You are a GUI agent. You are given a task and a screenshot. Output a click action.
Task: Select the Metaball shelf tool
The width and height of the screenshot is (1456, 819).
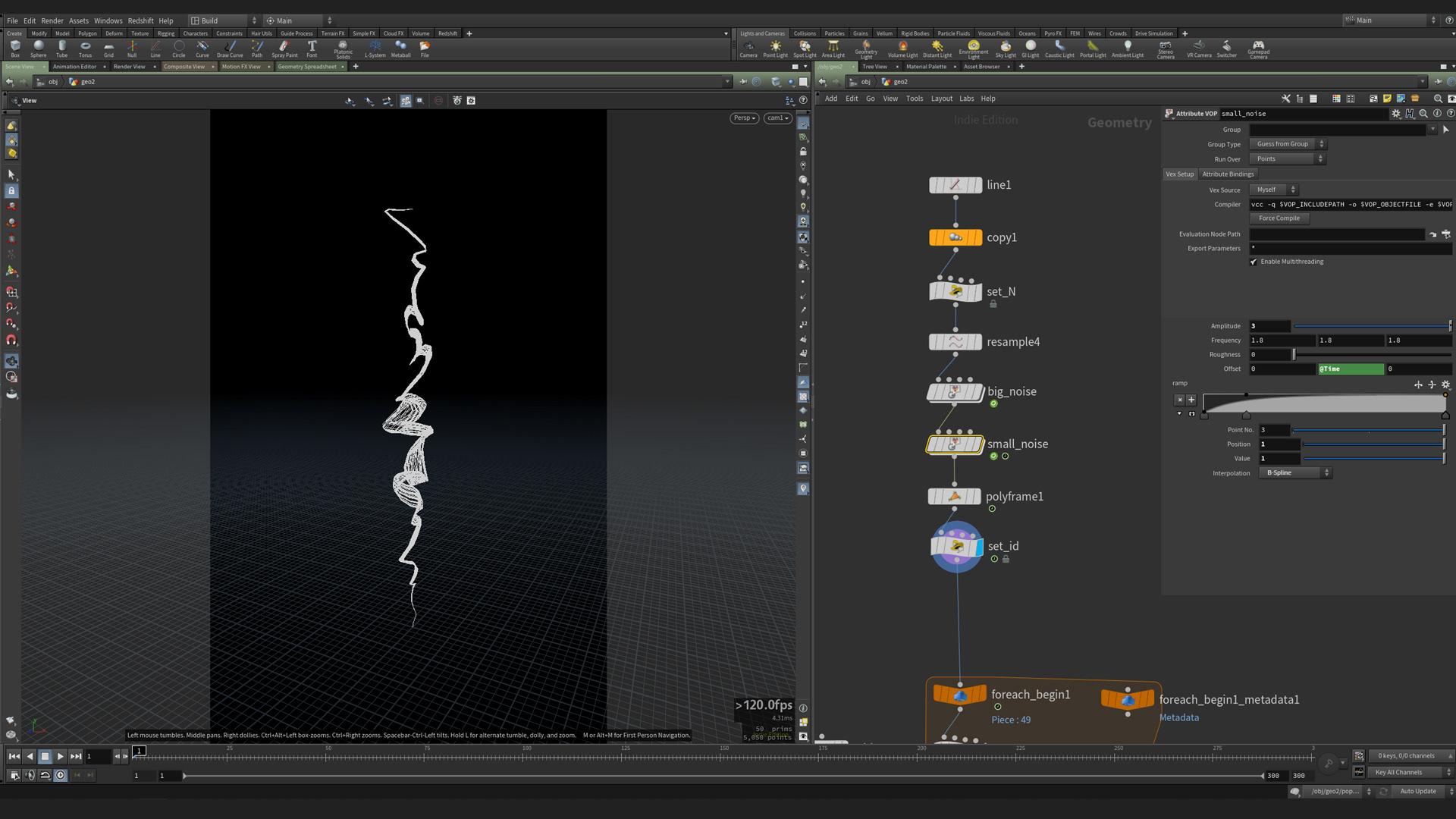coord(400,49)
